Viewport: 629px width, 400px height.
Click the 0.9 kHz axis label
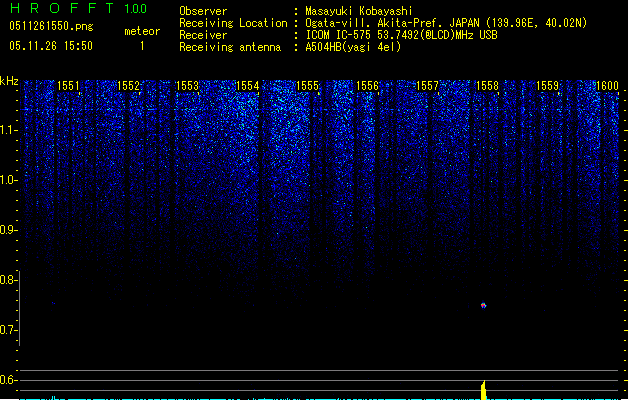tap(8, 230)
